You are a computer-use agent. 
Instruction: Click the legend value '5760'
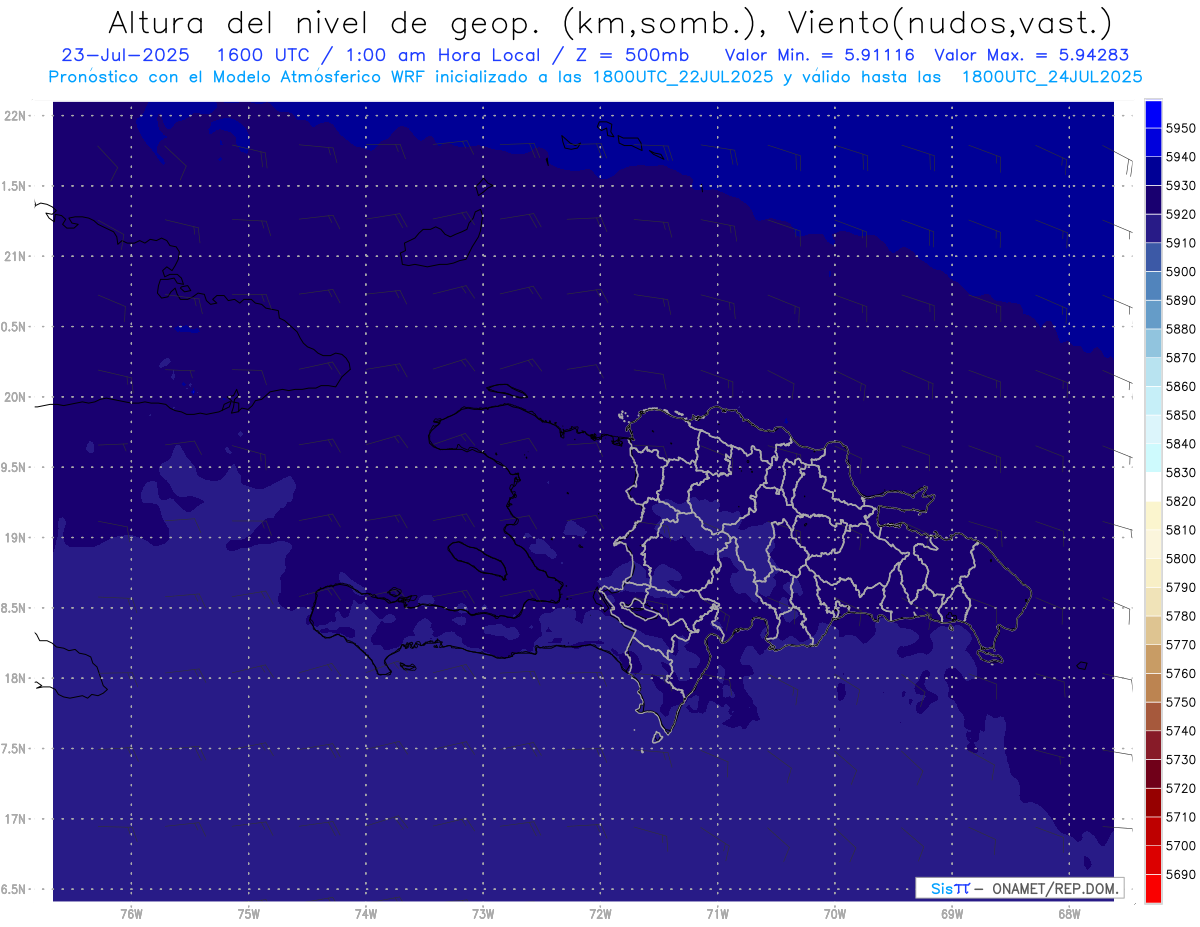tap(1181, 673)
